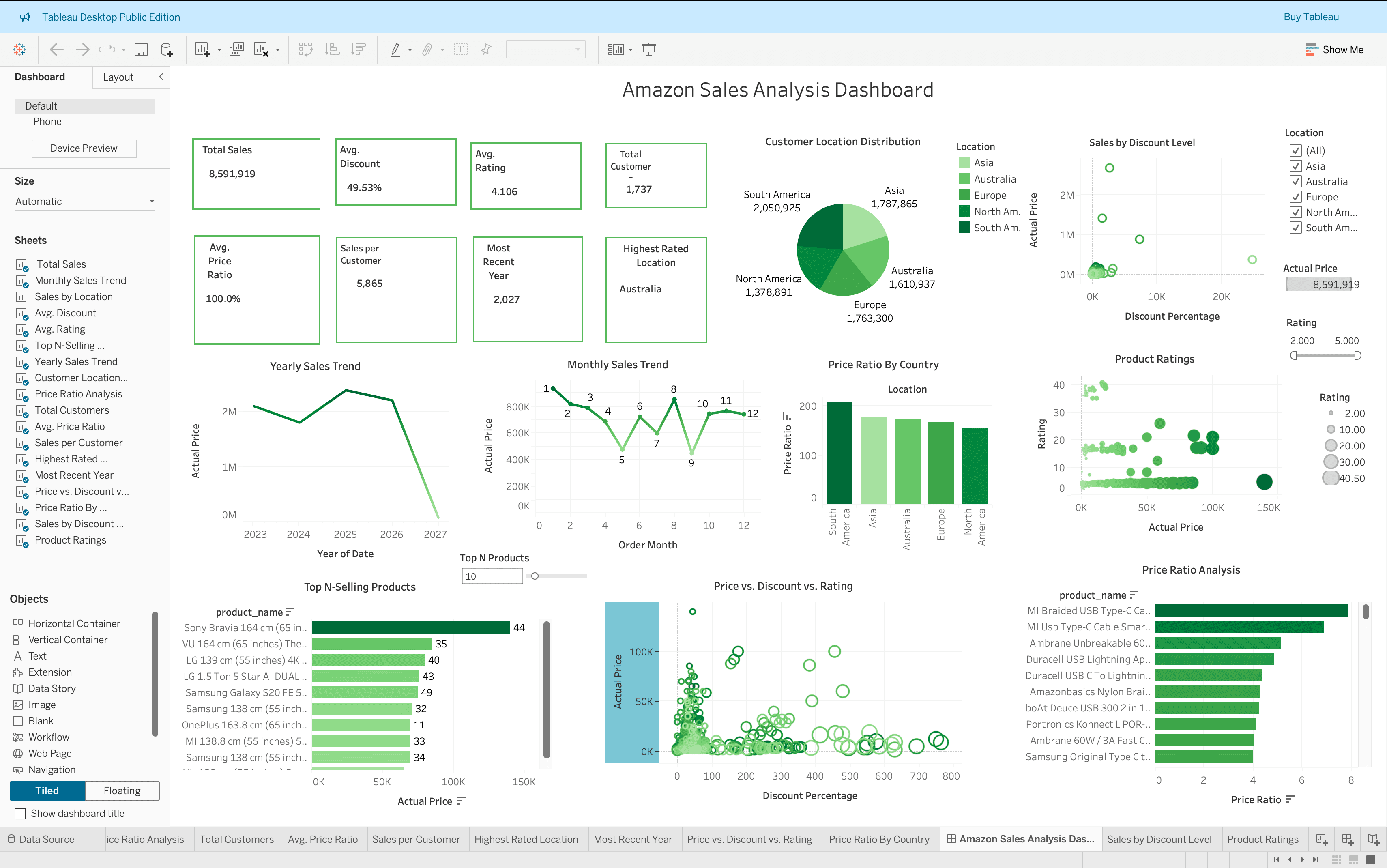Uncheck Europe in the Location filter
The height and width of the screenshot is (868, 1387).
click(1296, 196)
